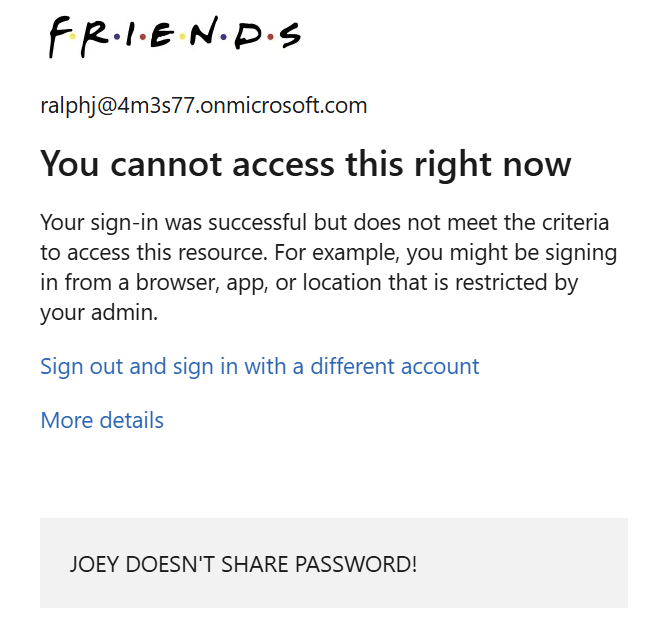Sign out and sign in with different account
Screen dimensions: 666x631
[259, 366]
